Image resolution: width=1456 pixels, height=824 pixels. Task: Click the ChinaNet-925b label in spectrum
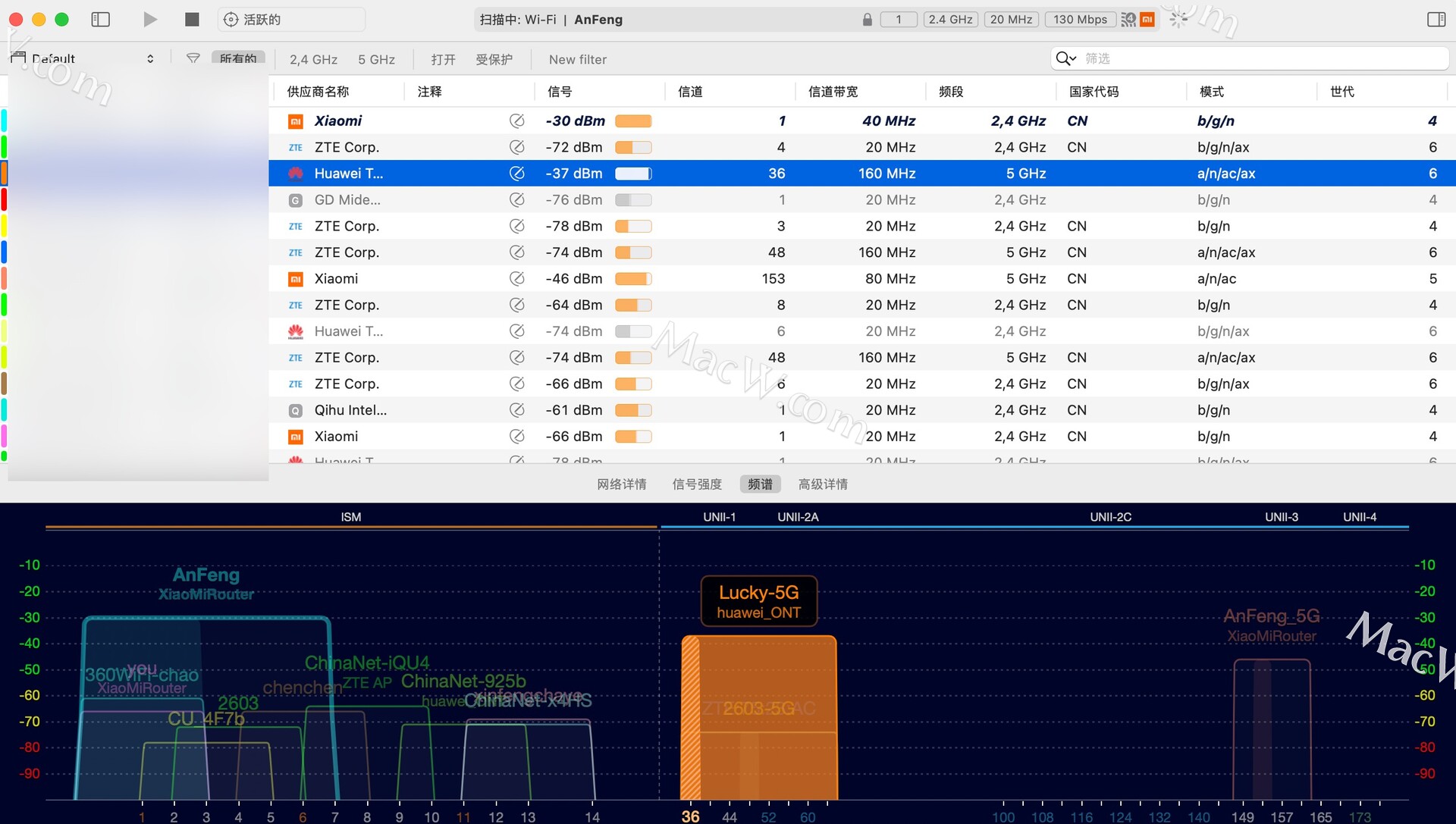click(463, 681)
